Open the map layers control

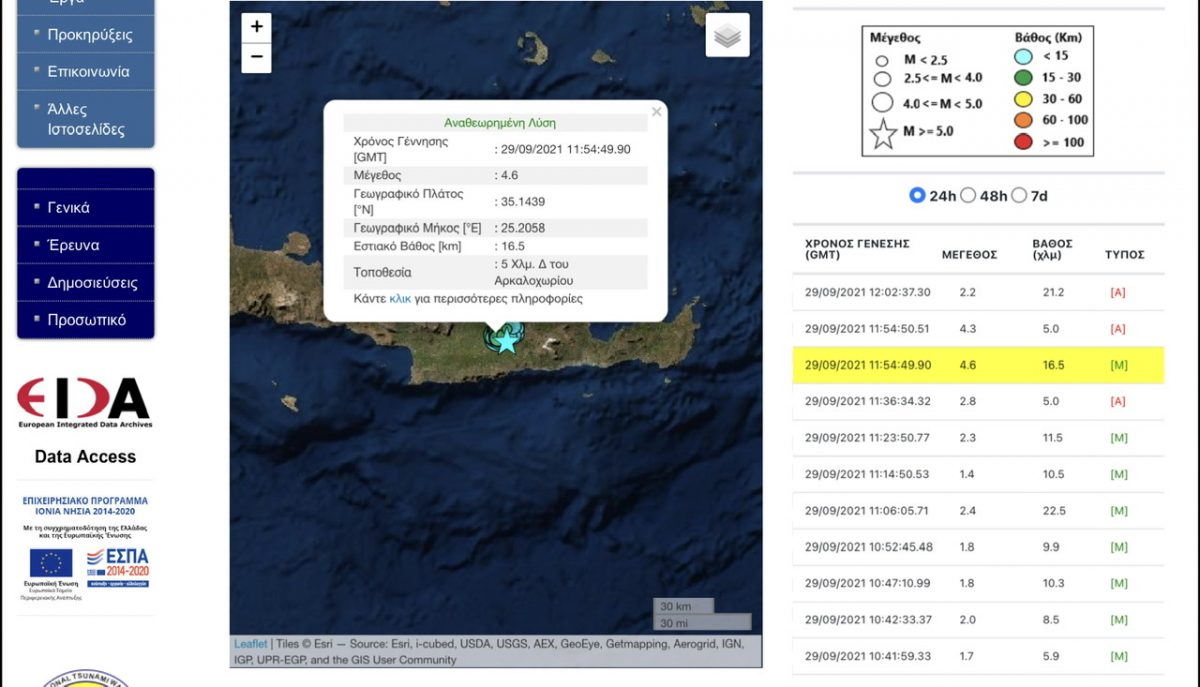coord(727,36)
